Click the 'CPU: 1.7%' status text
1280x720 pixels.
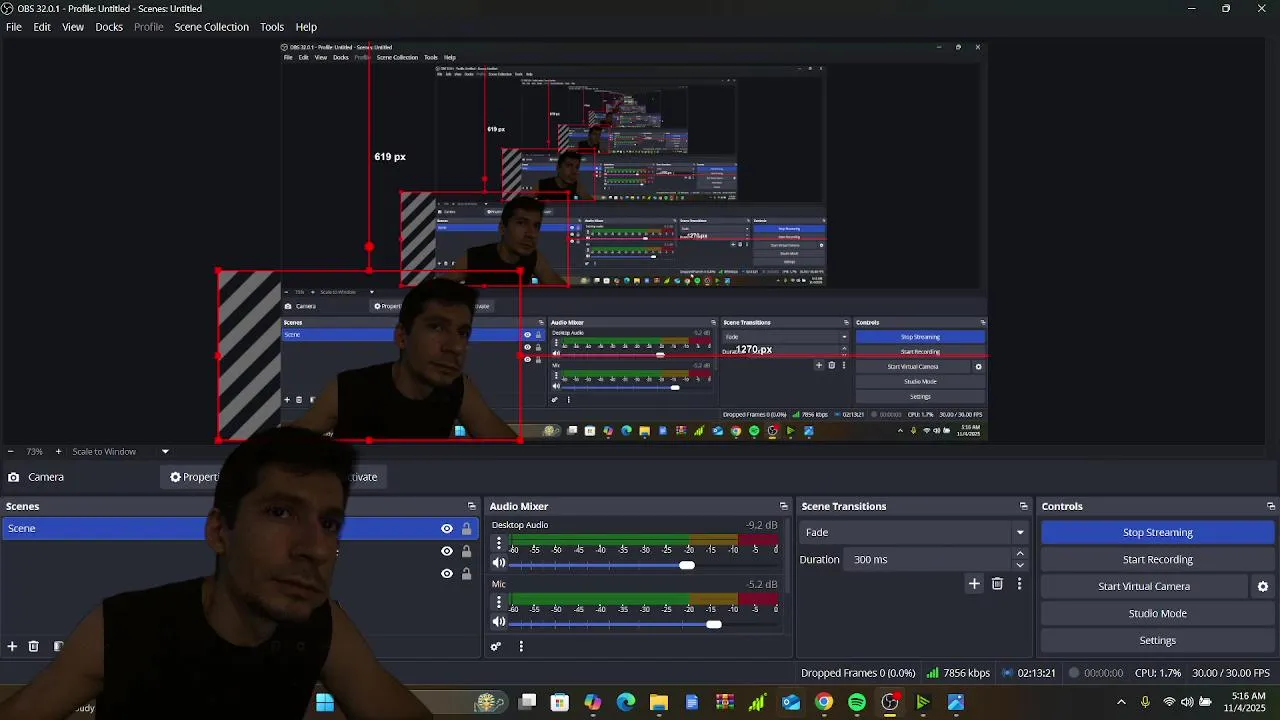point(1158,673)
